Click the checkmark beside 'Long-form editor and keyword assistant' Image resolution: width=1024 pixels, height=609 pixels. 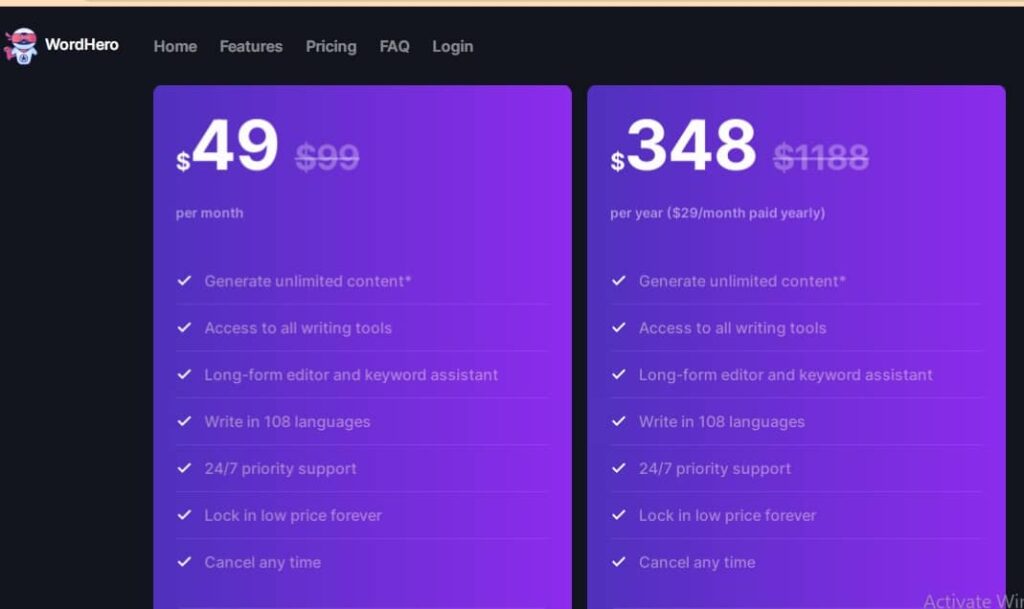(x=184, y=375)
